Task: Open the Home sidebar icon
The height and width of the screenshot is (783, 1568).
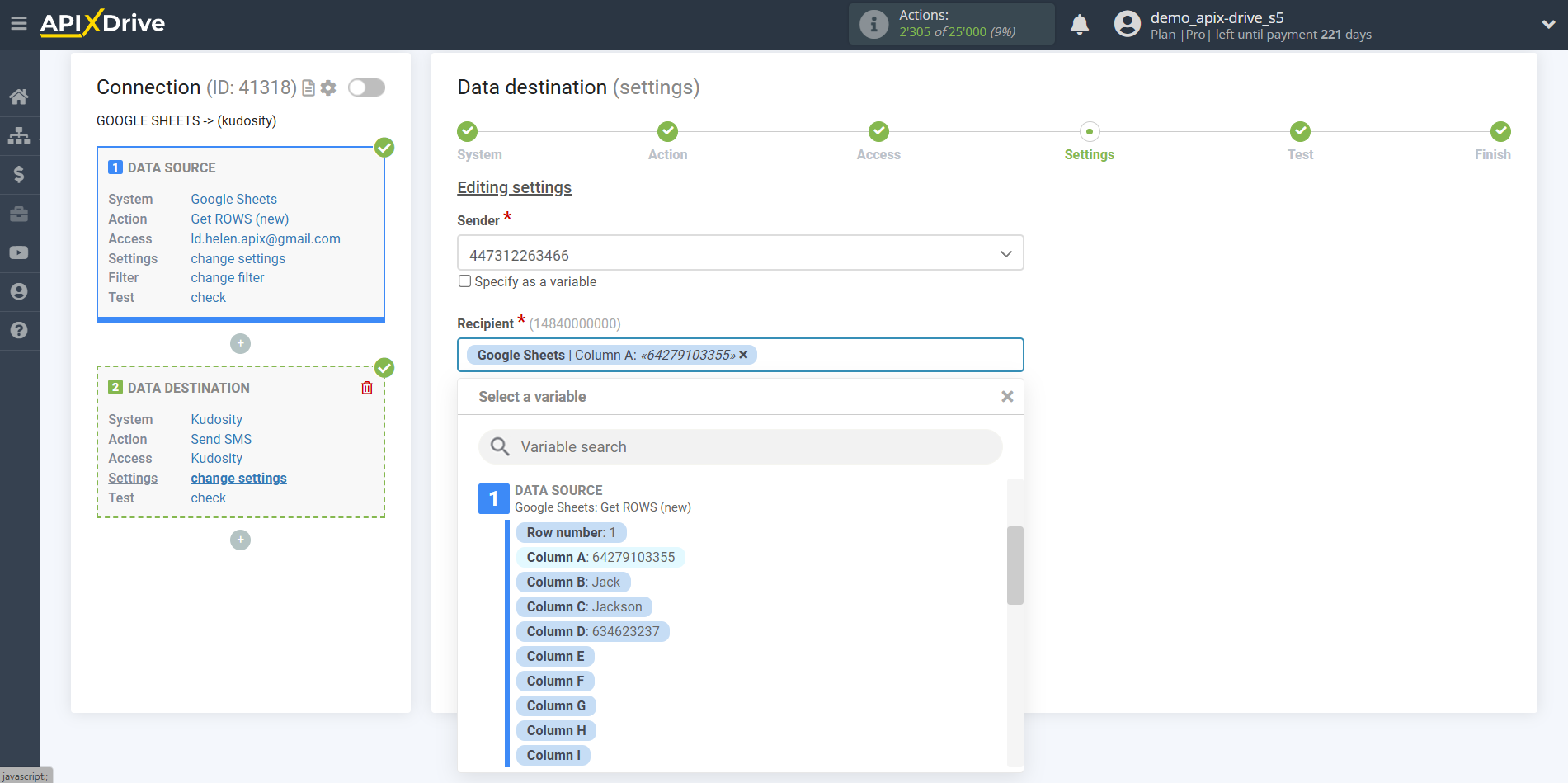Action: [x=19, y=97]
